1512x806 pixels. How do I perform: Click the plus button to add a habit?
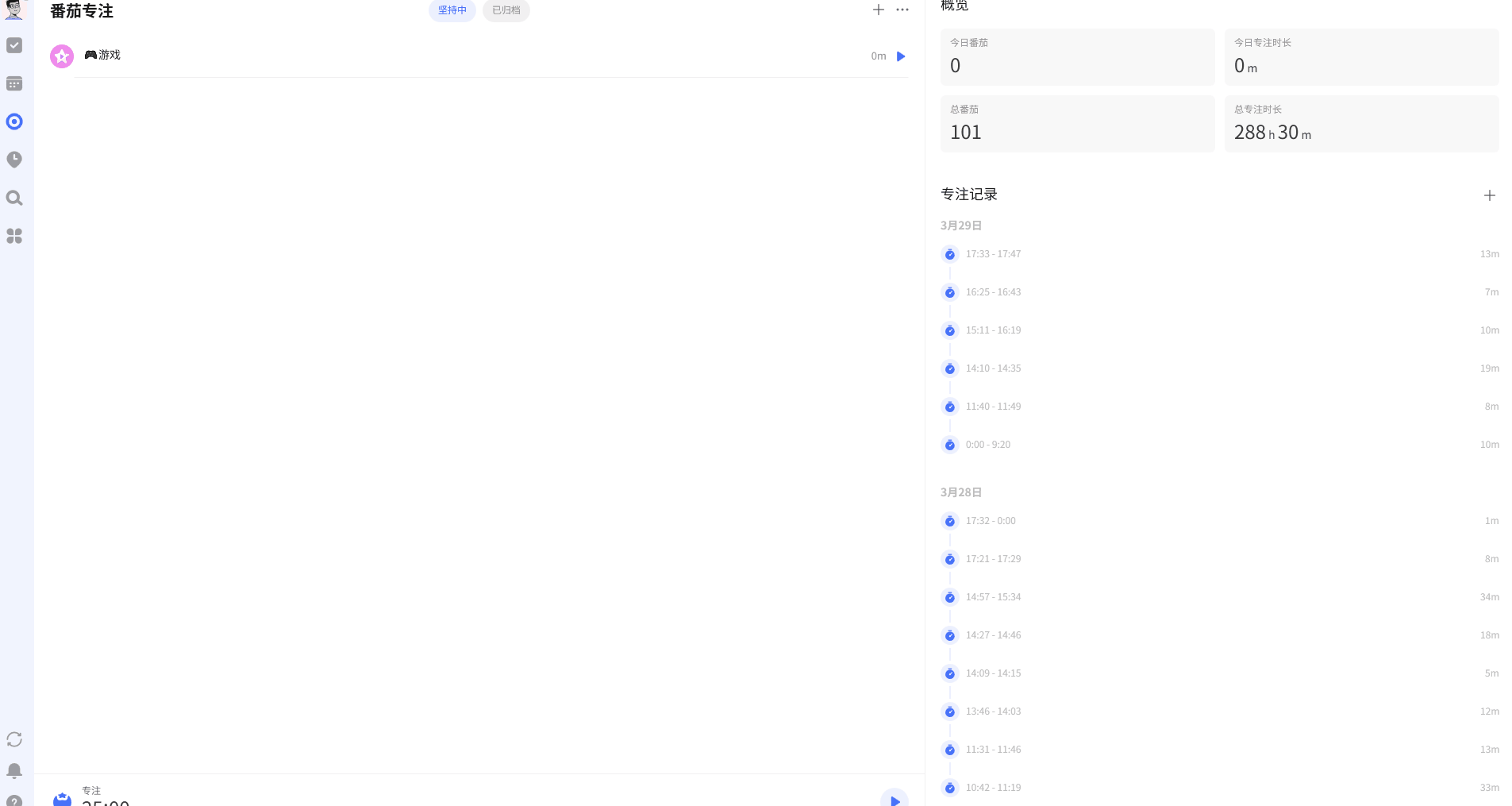click(878, 10)
